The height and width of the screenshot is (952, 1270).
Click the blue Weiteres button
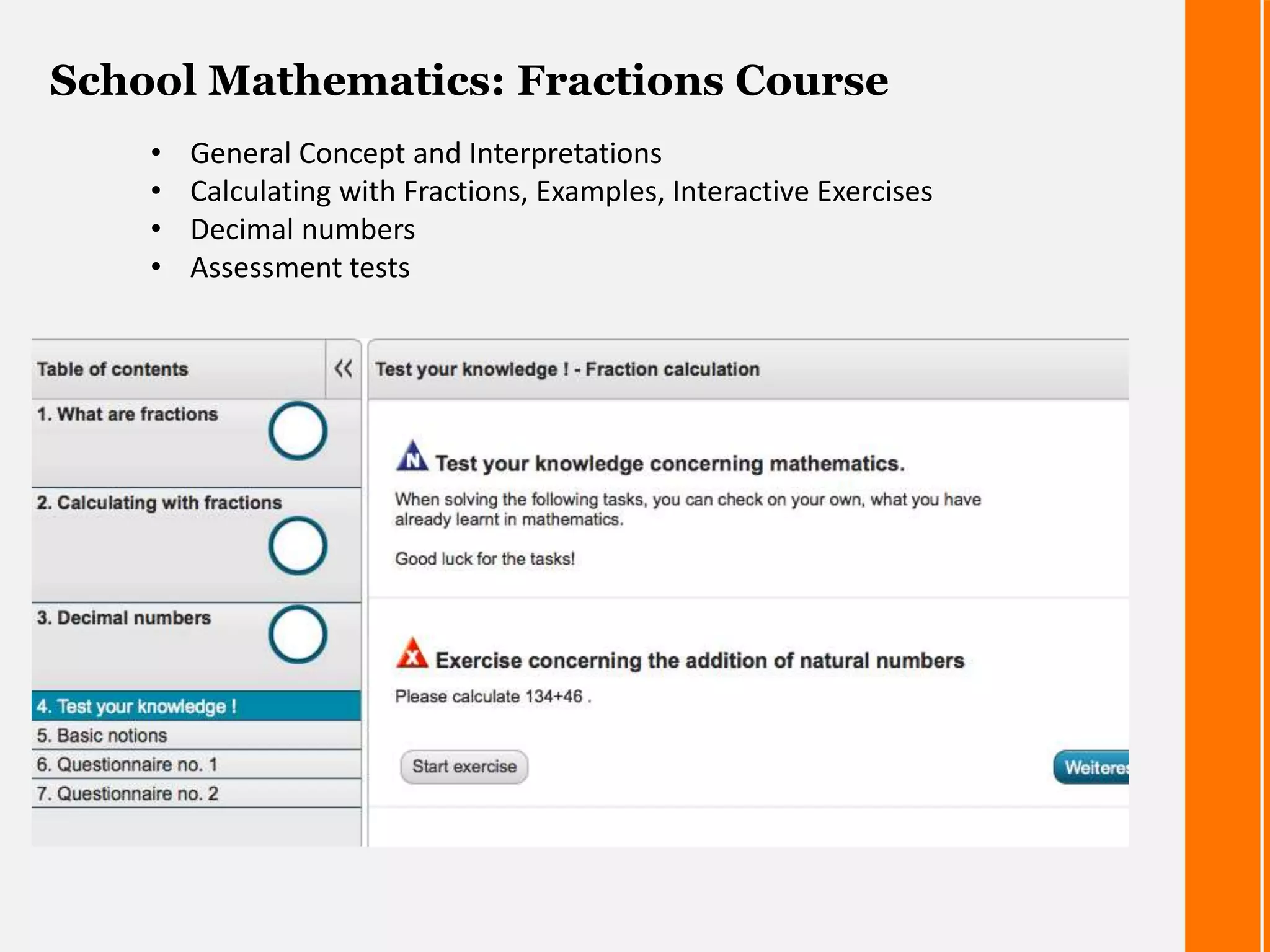tap(1091, 767)
